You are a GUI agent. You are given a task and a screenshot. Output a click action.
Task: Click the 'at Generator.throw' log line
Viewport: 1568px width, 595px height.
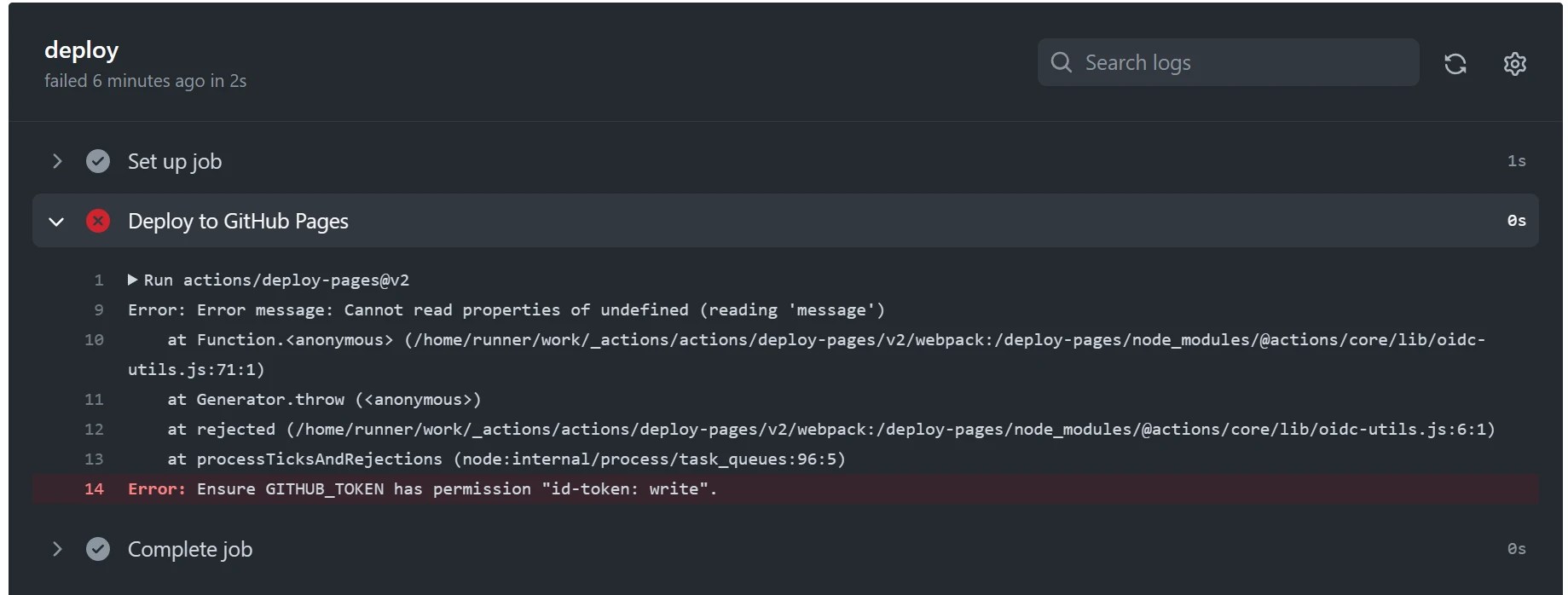pyautogui.click(x=324, y=399)
